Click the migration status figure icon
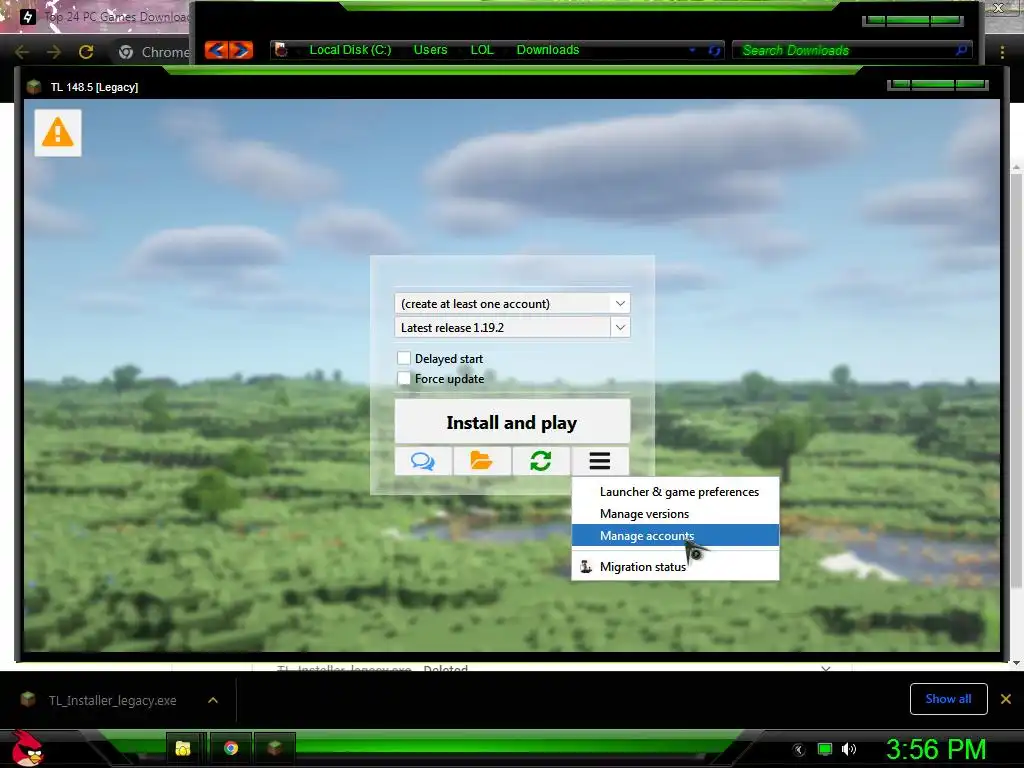 click(x=586, y=566)
